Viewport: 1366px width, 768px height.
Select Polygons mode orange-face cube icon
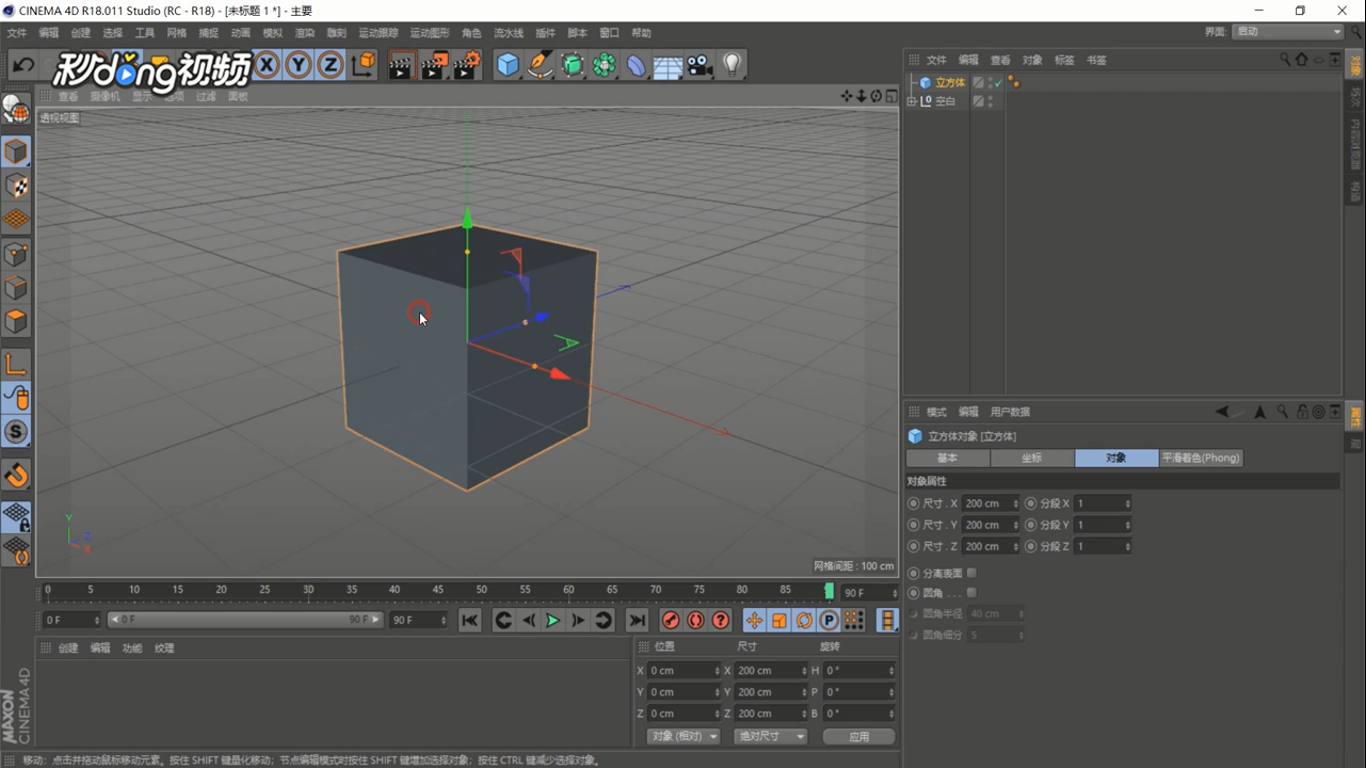pyautogui.click(x=16, y=322)
